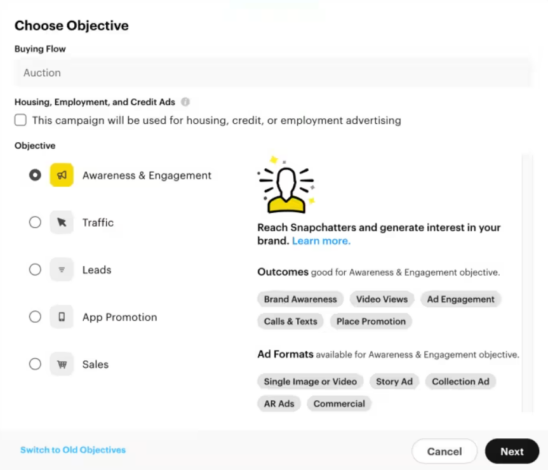Click the Learn more link

coord(321,241)
